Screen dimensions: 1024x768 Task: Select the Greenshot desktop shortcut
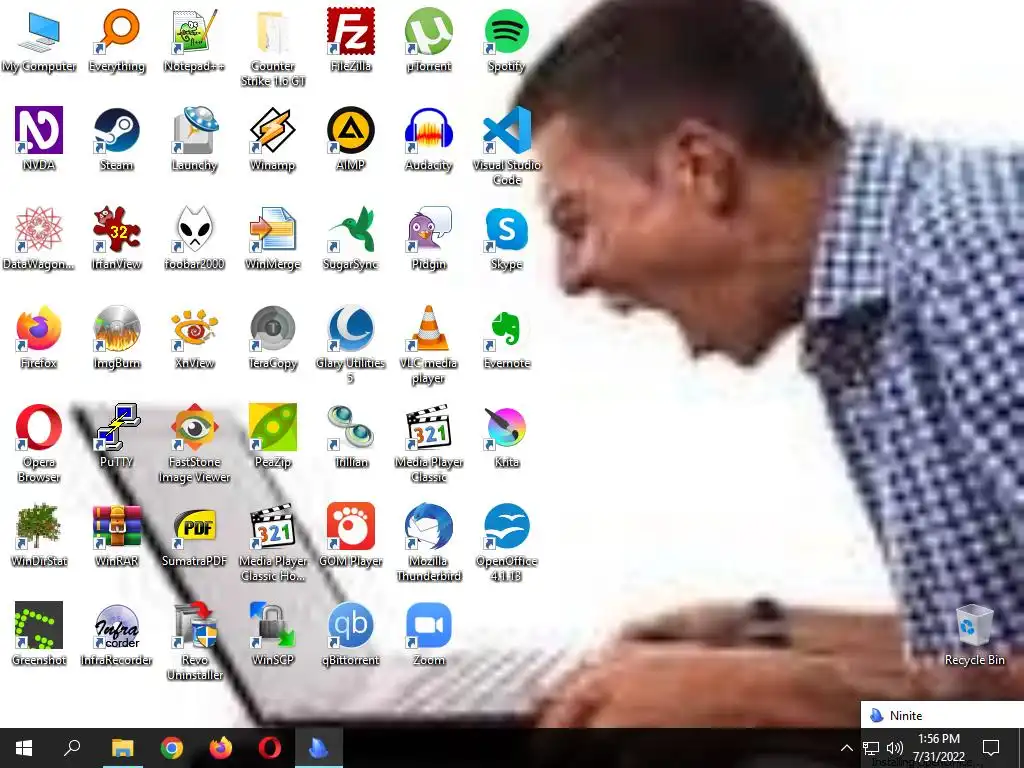(x=39, y=634)
